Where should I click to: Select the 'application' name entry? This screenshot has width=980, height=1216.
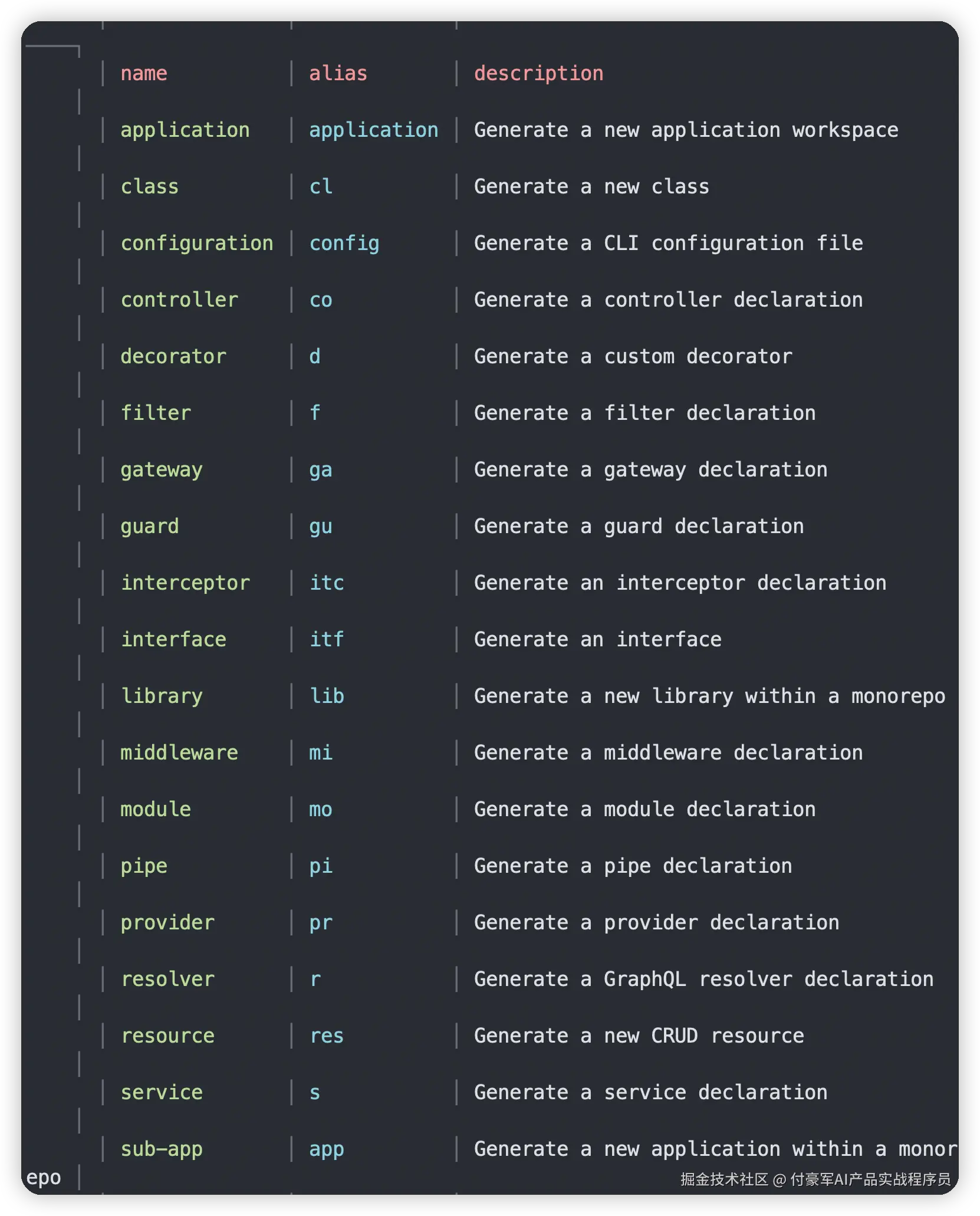(x=185, y=130)
